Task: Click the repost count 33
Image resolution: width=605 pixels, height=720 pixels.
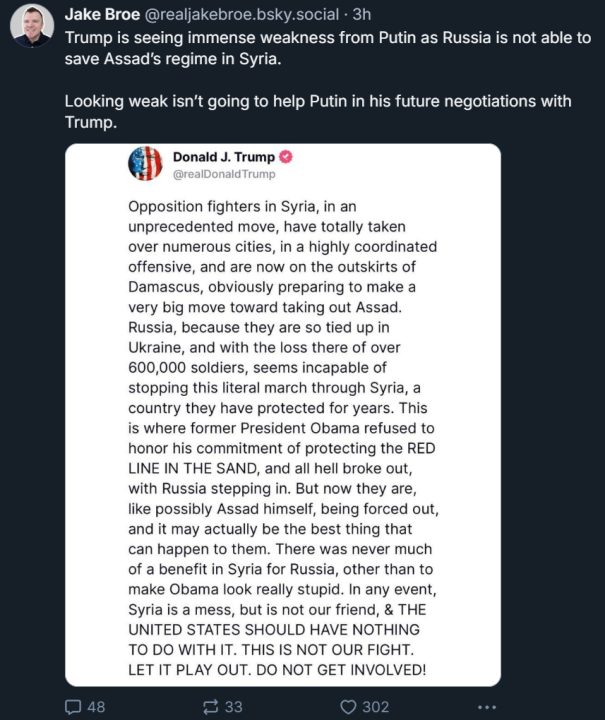Action: (234, 707)
